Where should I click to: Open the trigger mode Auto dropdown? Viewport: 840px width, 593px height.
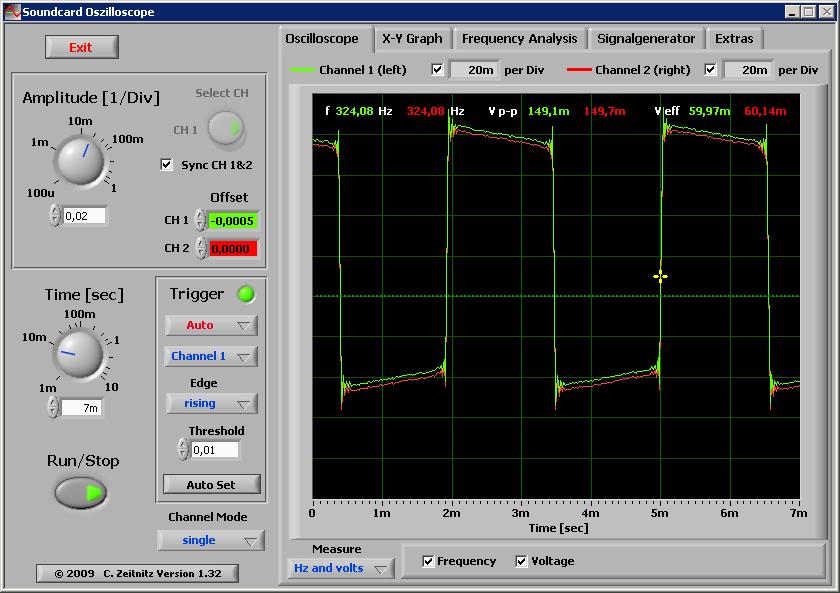211,325
